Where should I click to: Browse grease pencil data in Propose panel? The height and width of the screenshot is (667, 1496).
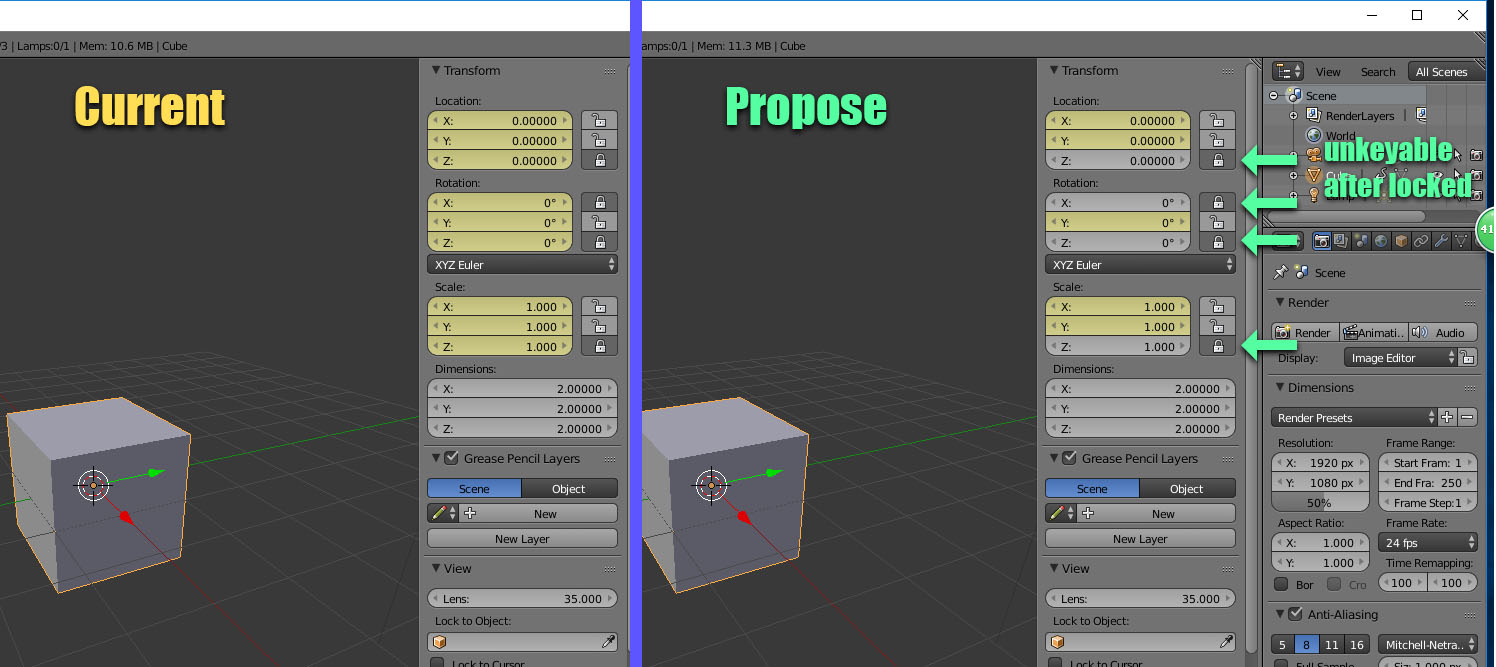(x=1060, y=513)
